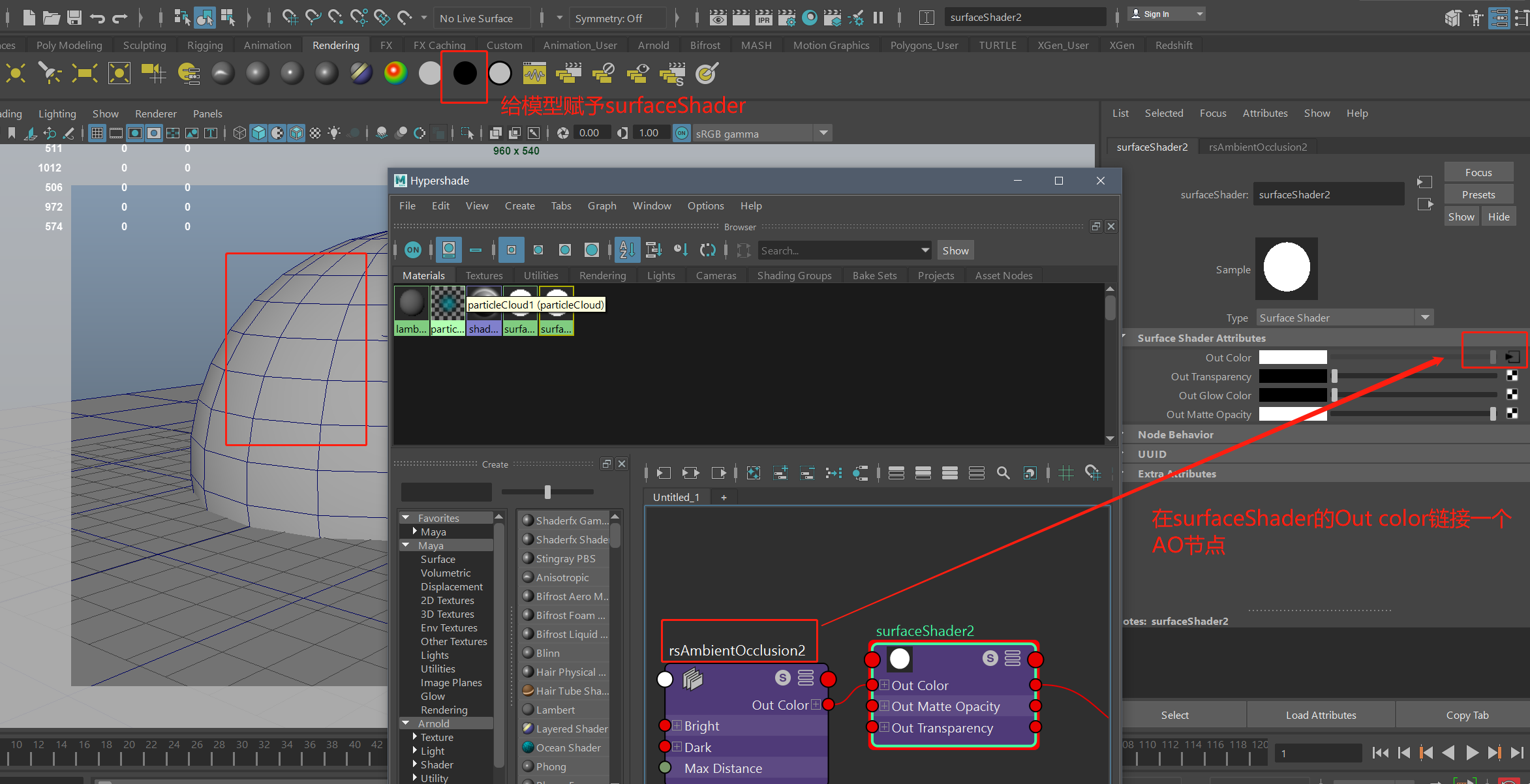Click the IPR render icon

click(x=763, y=18)
